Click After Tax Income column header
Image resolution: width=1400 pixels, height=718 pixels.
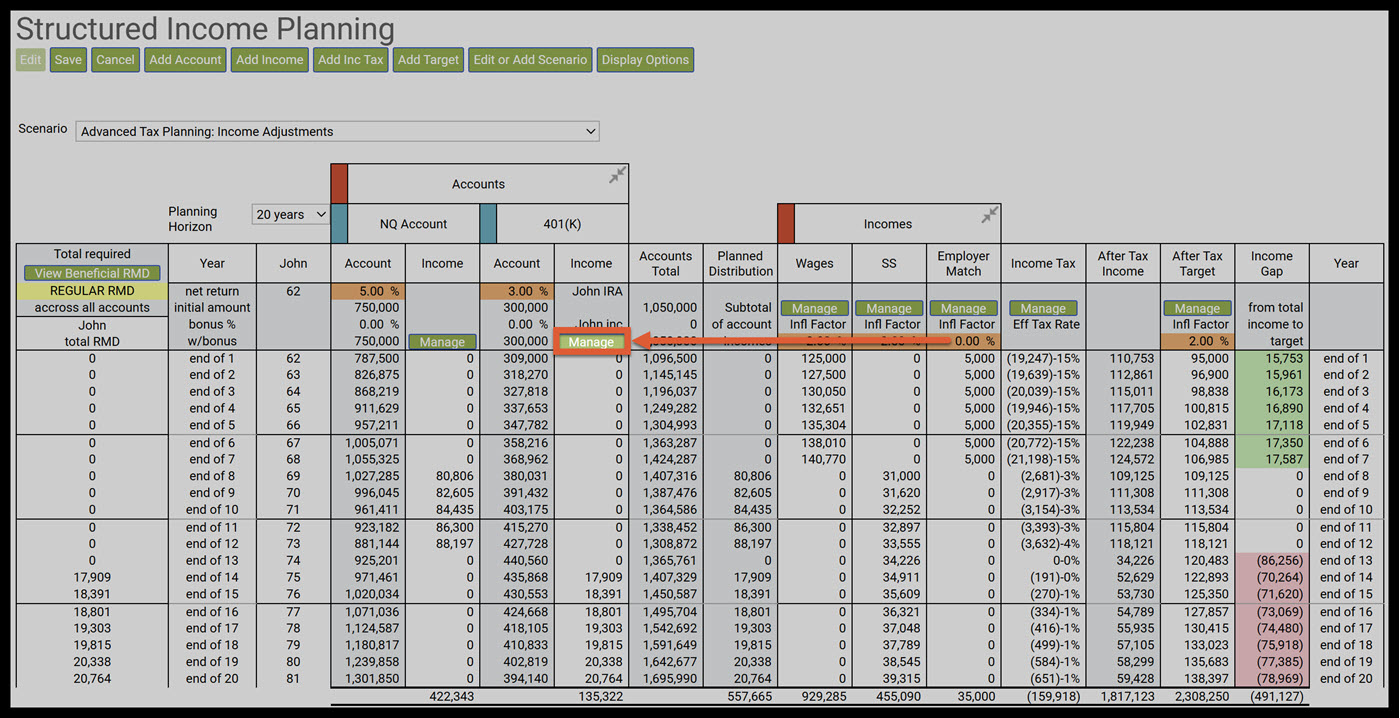point(1123,263)
